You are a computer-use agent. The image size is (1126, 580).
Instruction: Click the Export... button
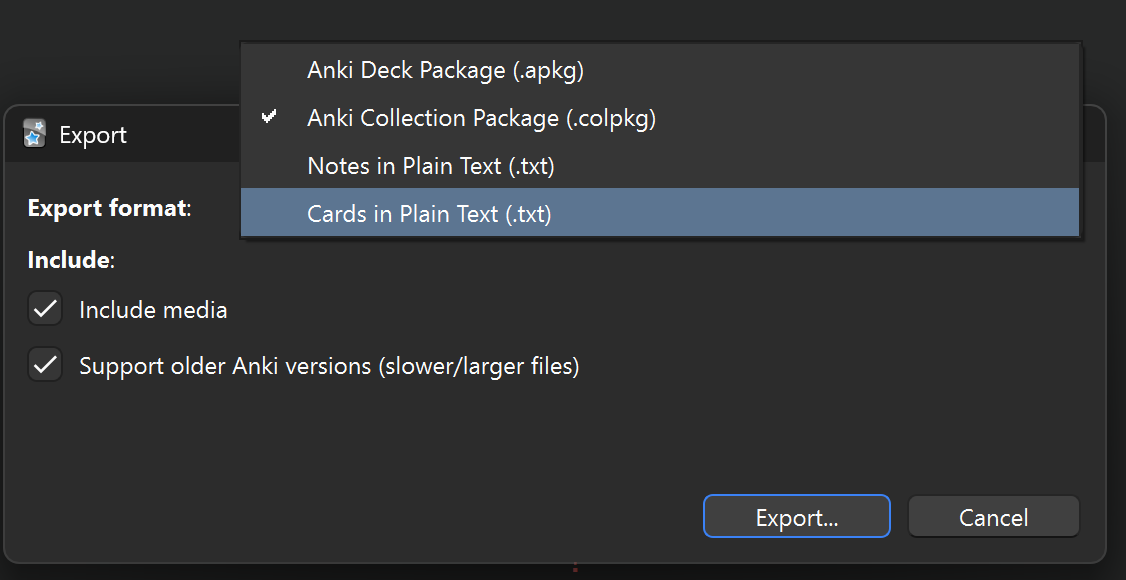[x=796, y=517]
